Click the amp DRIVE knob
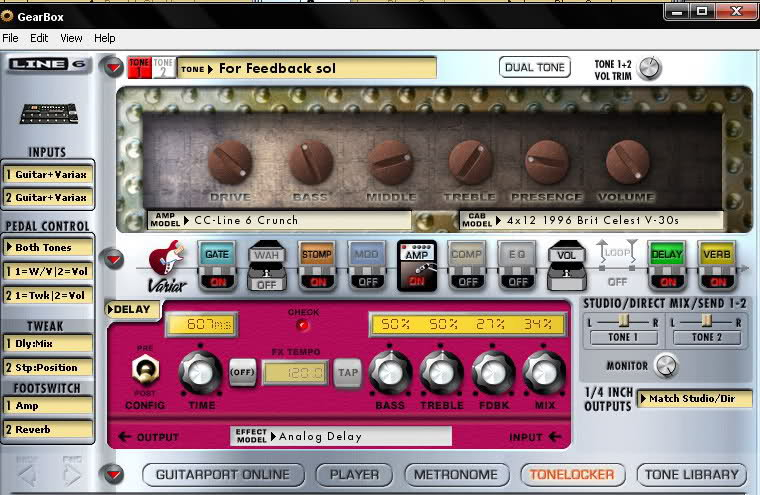The width and height of the screenshot is (760, 495). tap(230, 160)
